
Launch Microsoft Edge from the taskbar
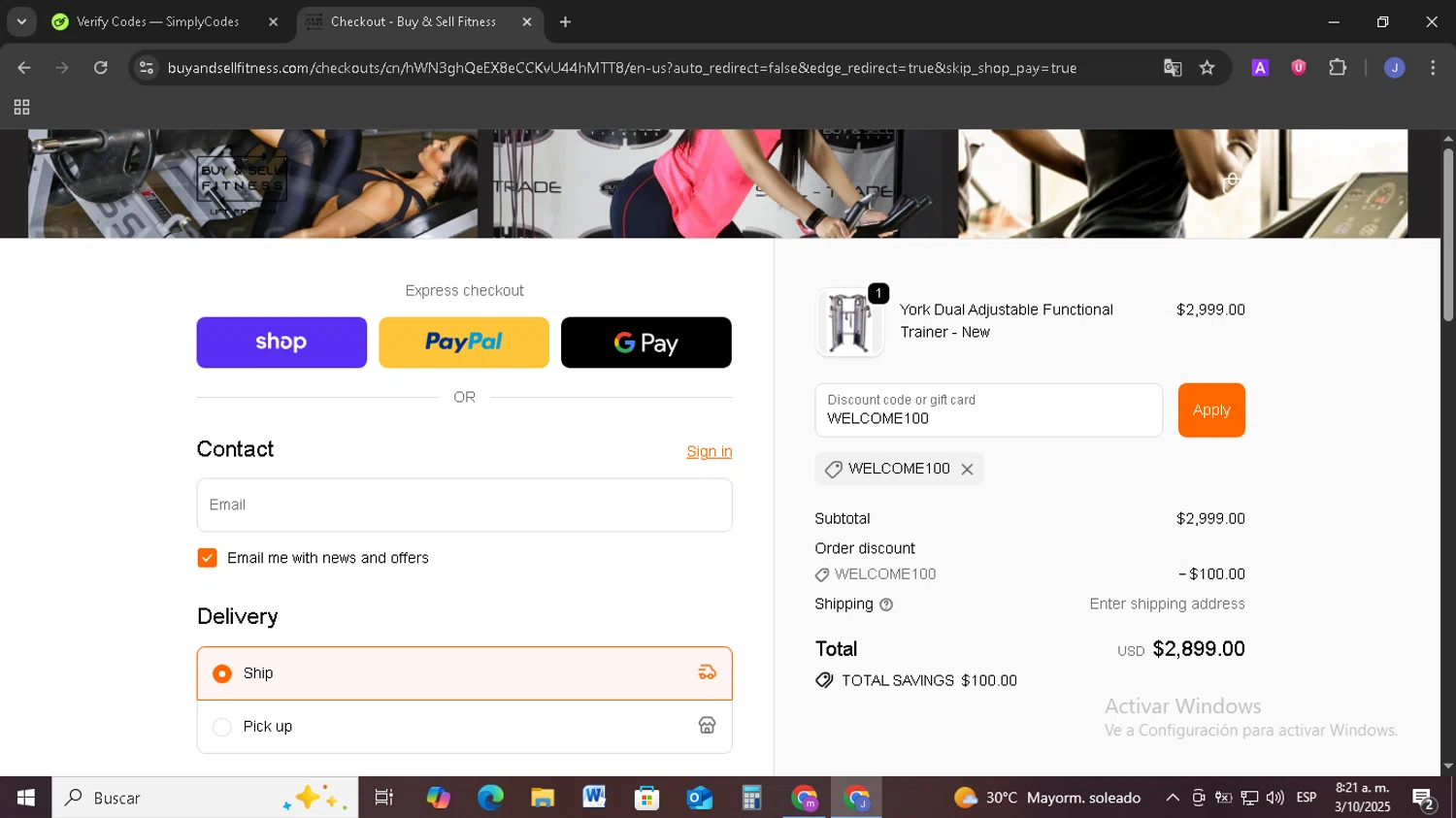coord(490,798)
